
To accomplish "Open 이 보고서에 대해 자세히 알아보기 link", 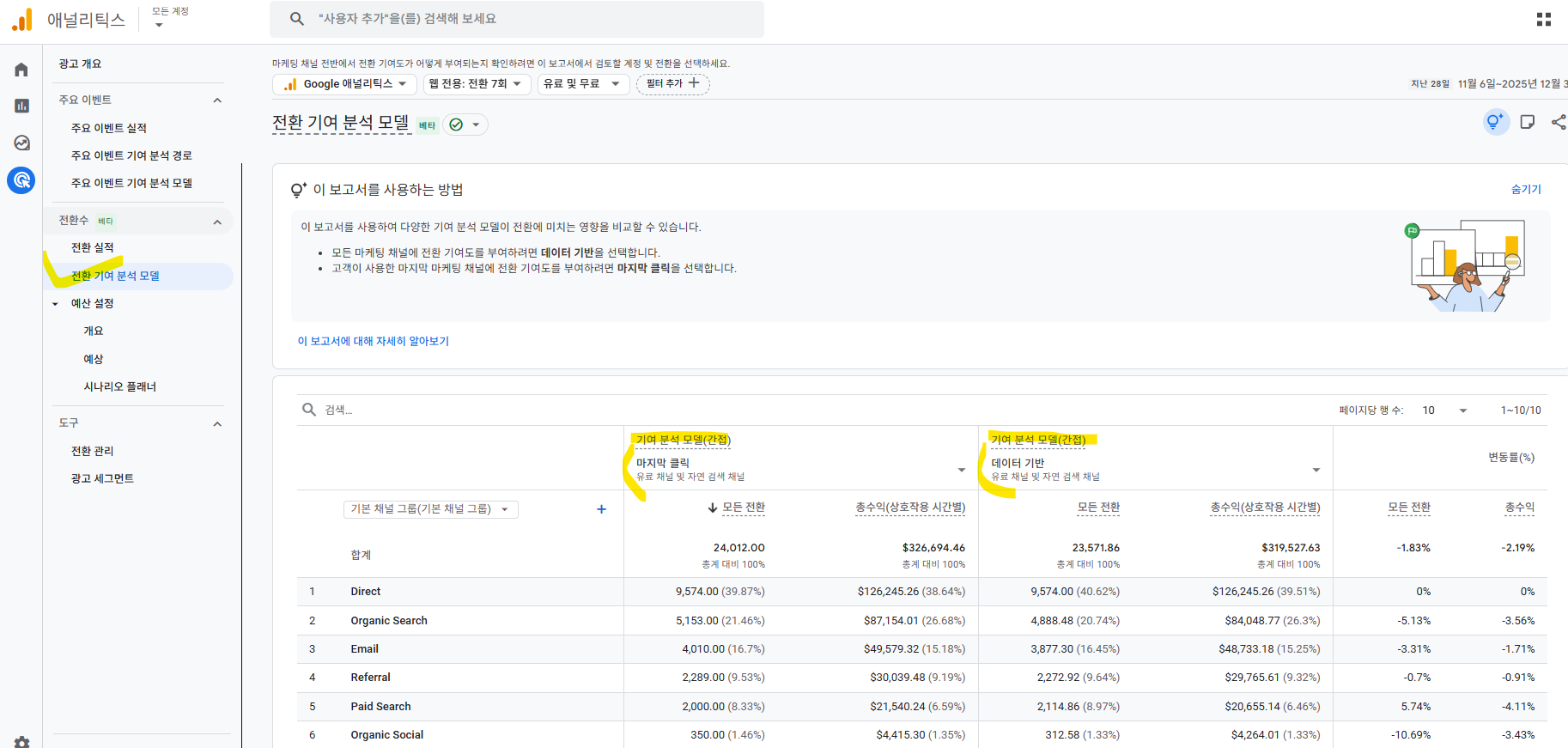I will tap(374, 341).
